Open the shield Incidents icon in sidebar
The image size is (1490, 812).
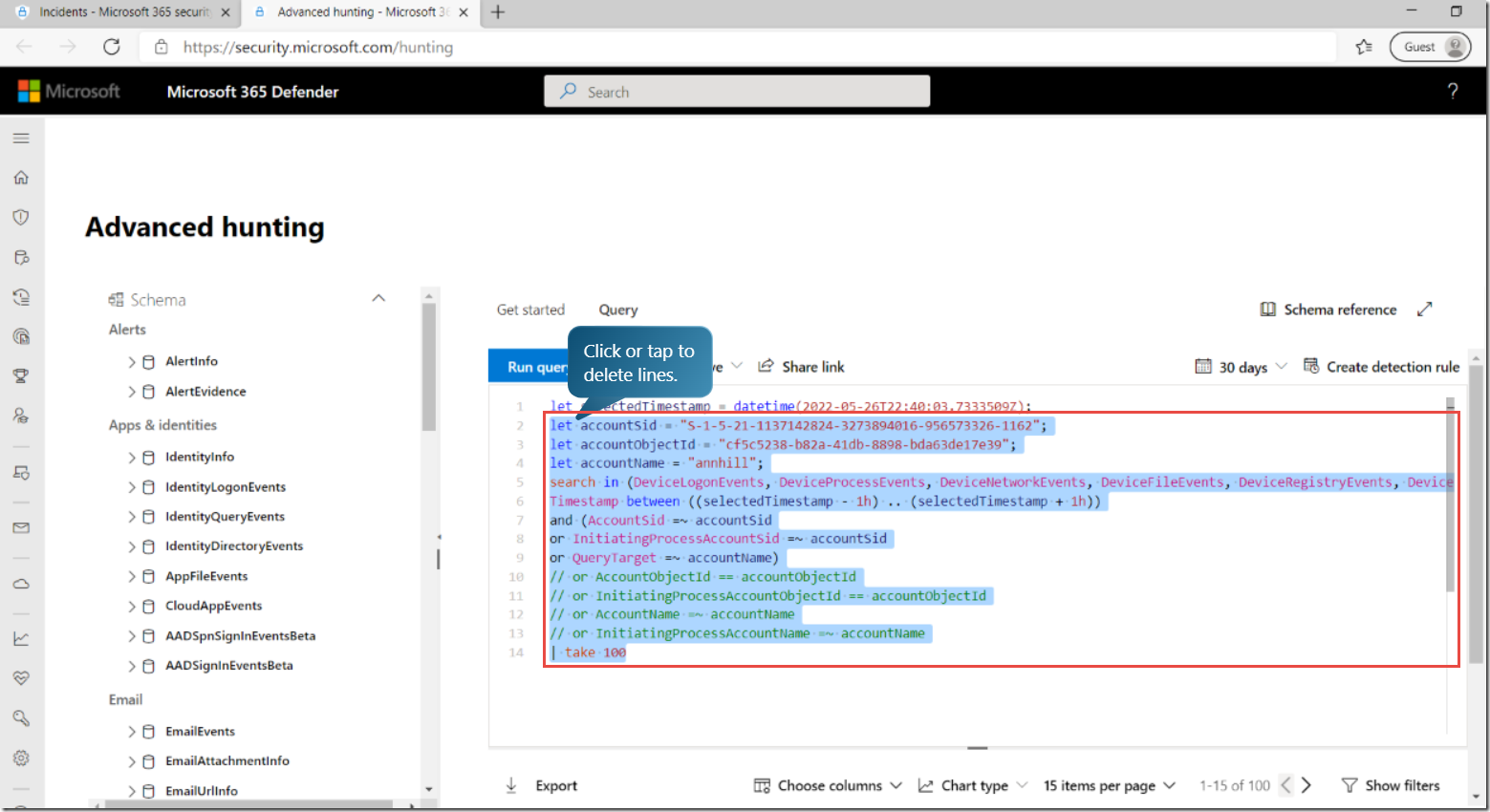coord(21,218)
